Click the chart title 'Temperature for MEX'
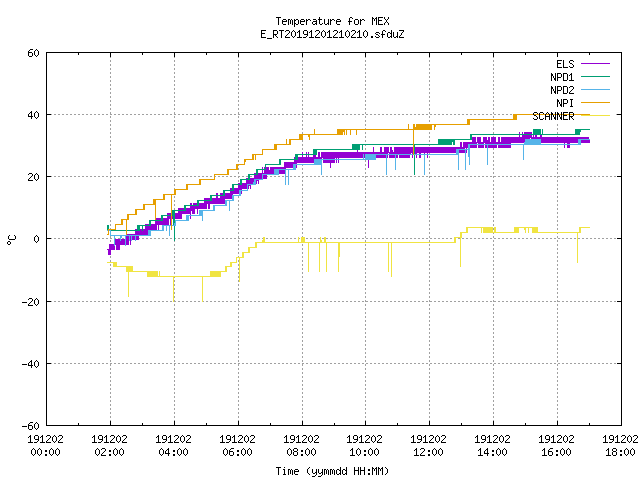The width and height of the screenshot is (640, 480). coord(332,21)
